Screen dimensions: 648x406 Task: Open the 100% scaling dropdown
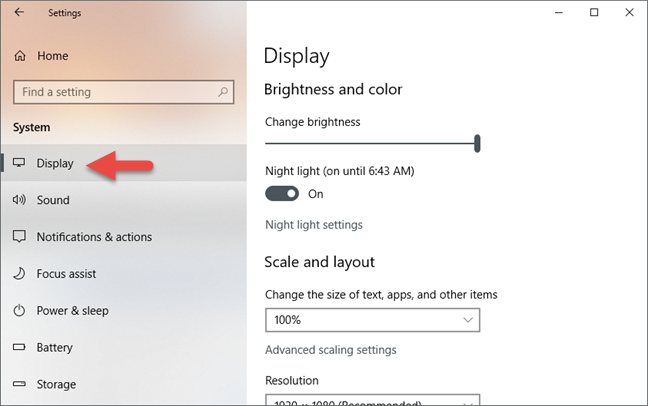(x=372, y=320)
